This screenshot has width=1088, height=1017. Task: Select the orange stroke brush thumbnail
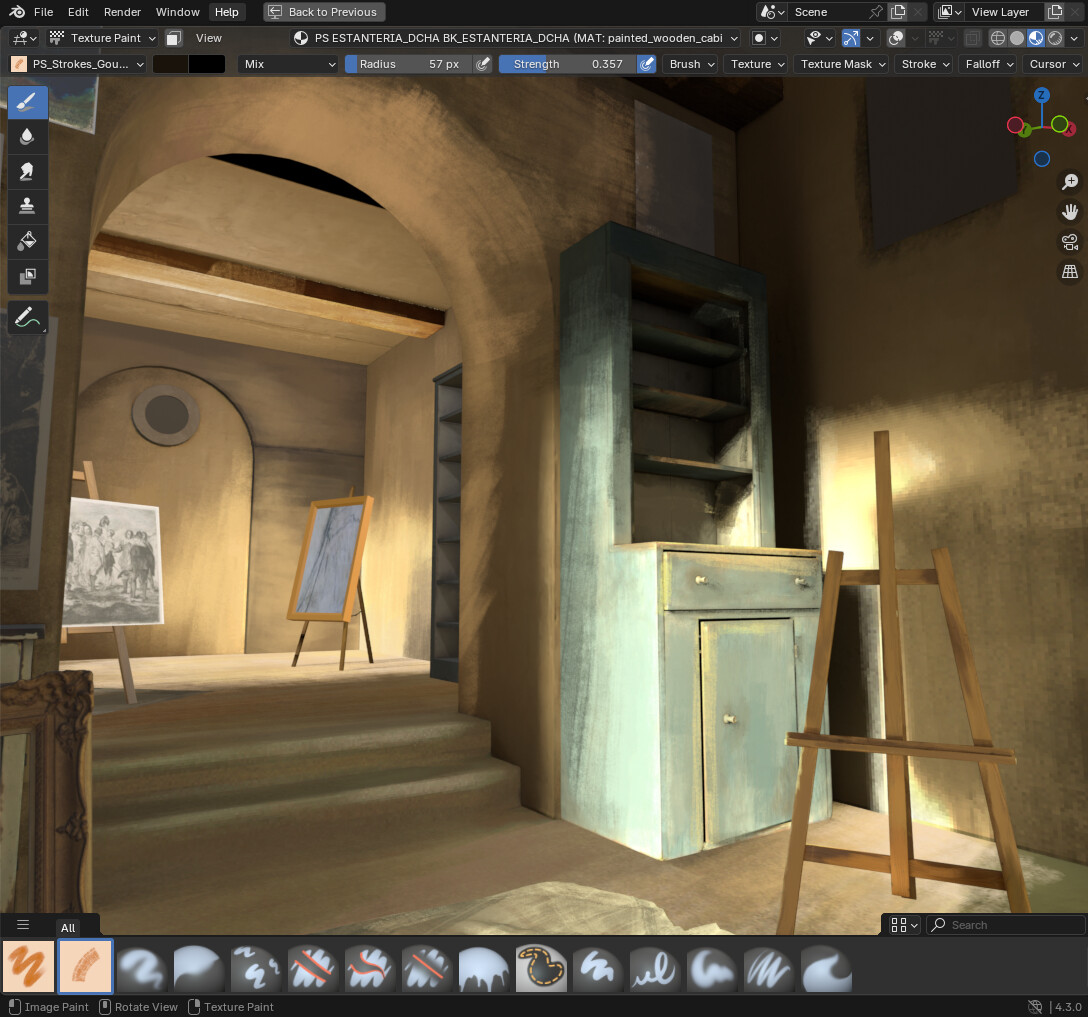[29, 967]
